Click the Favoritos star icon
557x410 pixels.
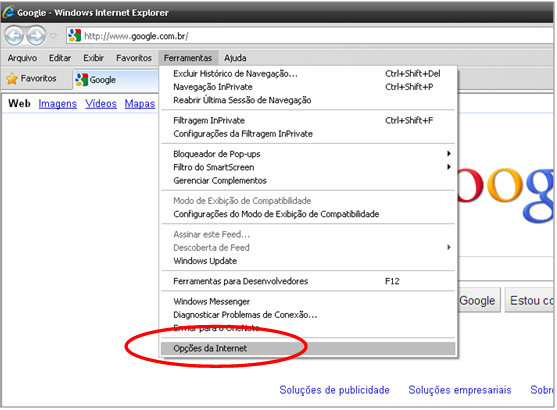12,79
